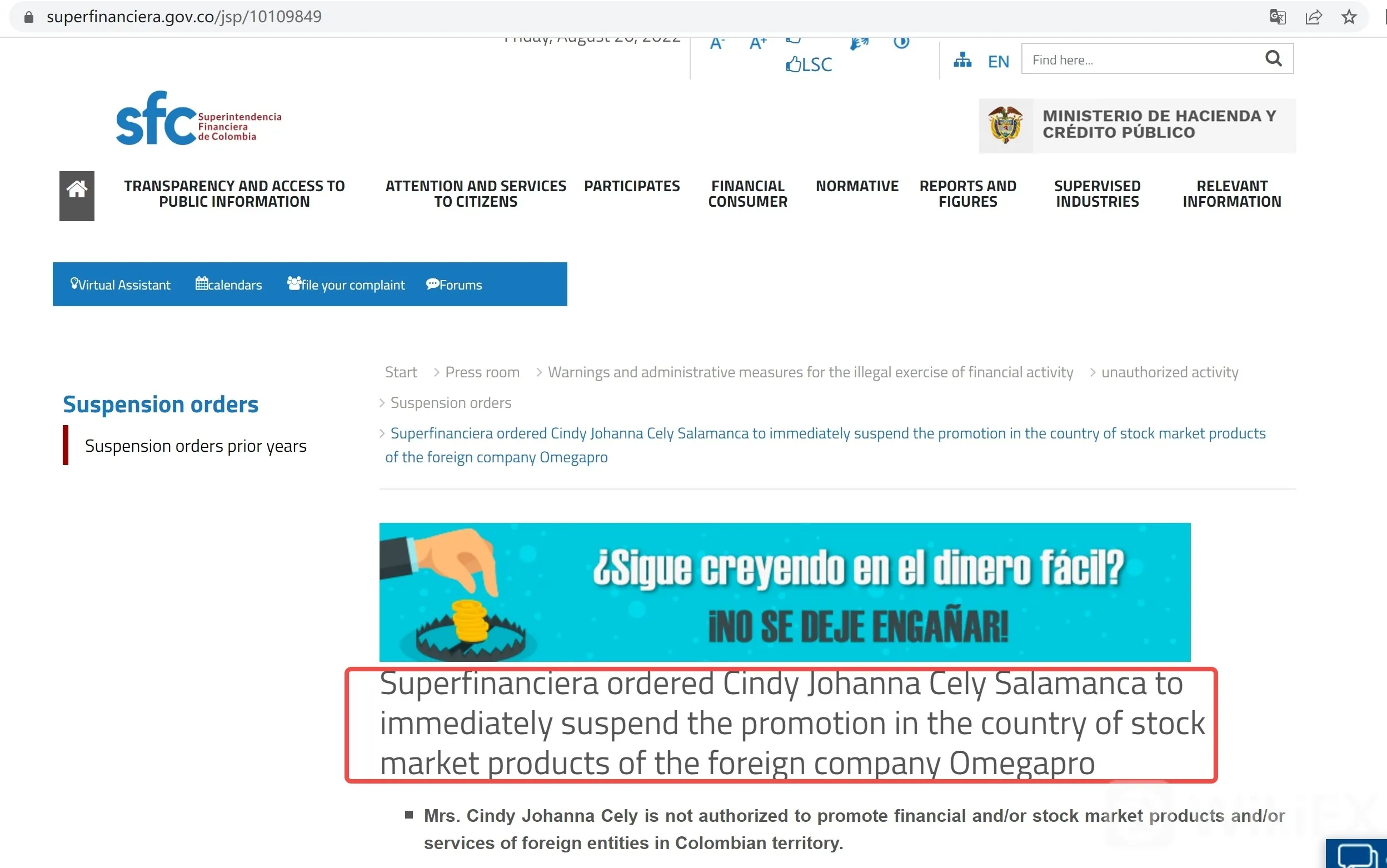
Task: Click the dinero fácil warning banner image
Action: (785, 592)
